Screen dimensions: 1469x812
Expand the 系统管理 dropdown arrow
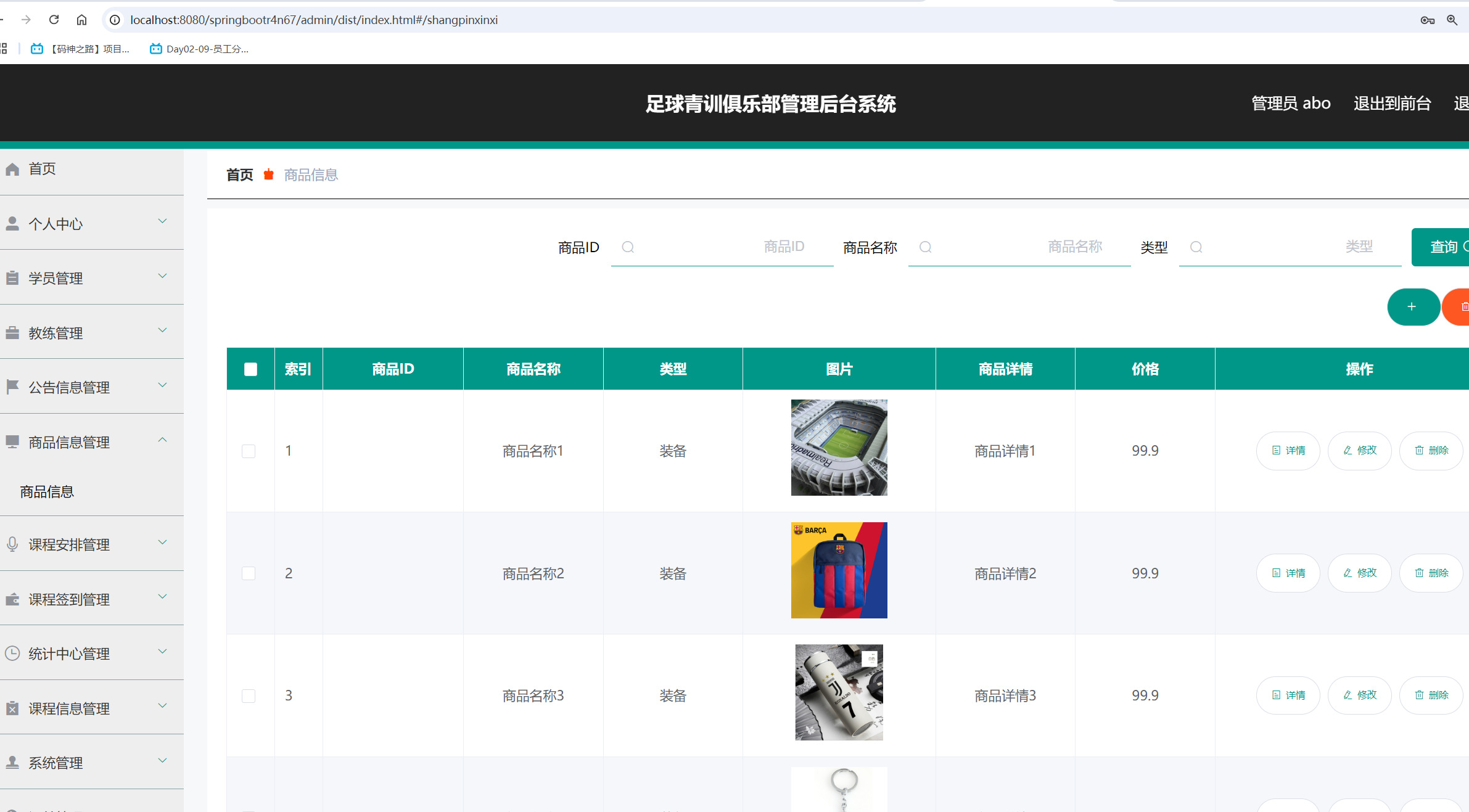162,760
